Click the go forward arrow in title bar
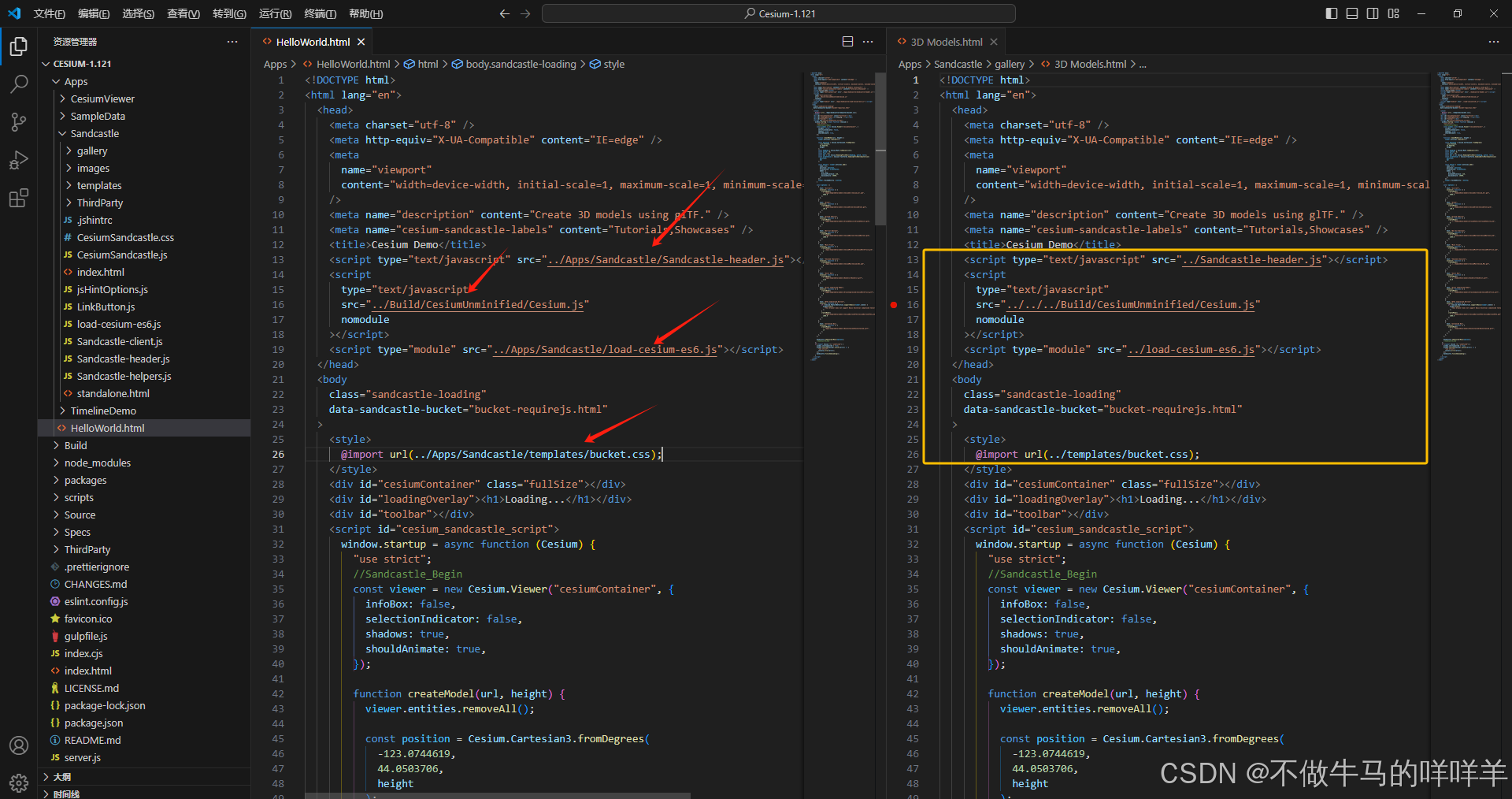1512x799 pixels. [525, 13]
